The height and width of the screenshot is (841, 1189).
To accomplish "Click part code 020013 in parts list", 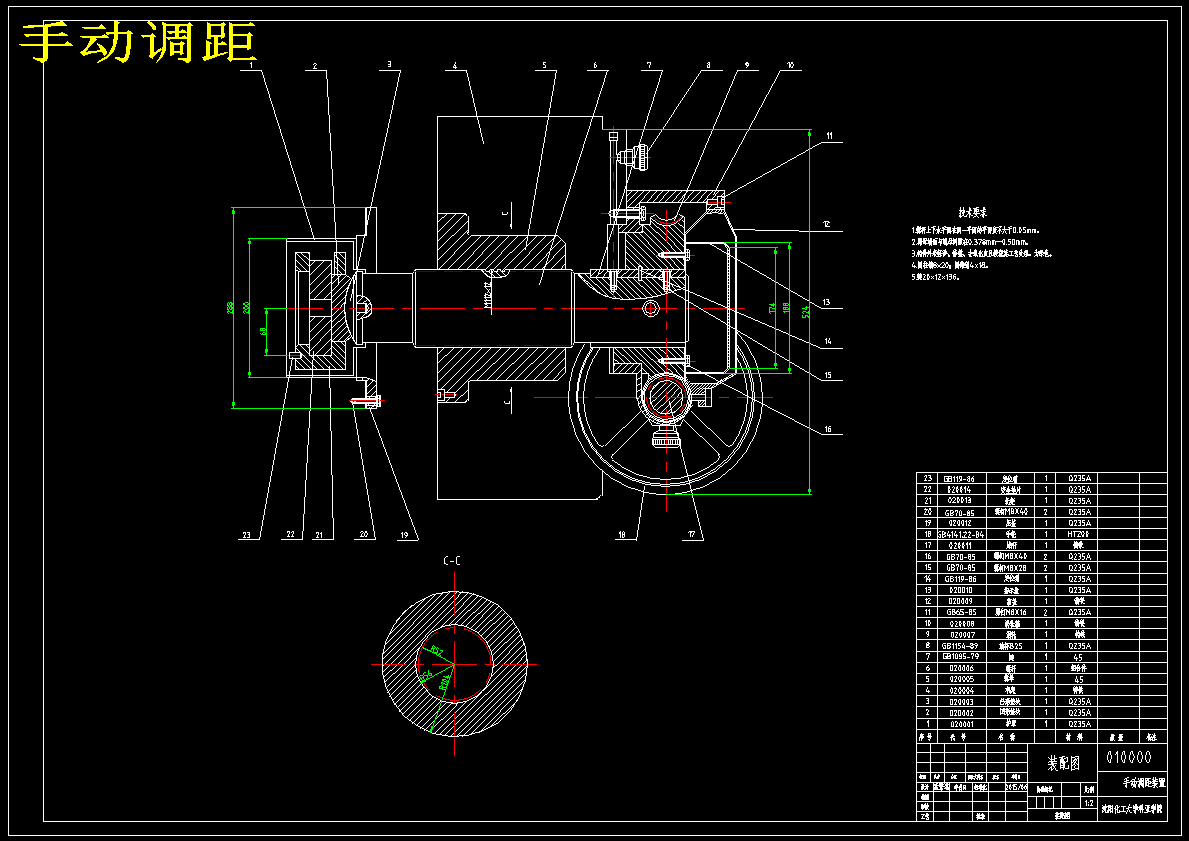I will [961, 501].
